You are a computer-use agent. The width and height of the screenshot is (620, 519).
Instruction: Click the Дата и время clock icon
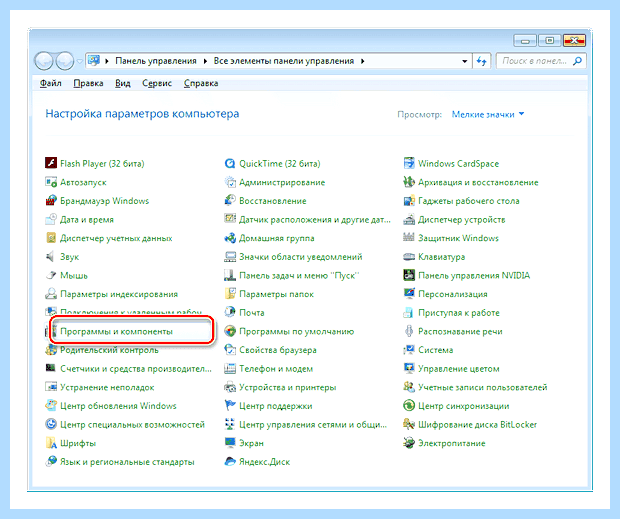[51, 219]
